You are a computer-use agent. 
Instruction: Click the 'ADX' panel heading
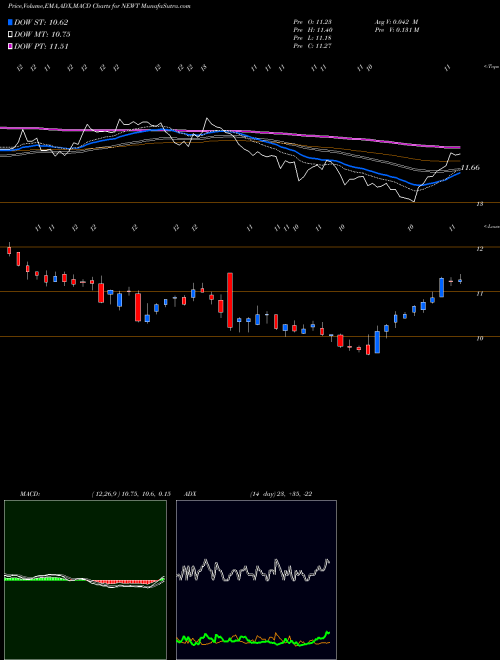pos(191,494)
